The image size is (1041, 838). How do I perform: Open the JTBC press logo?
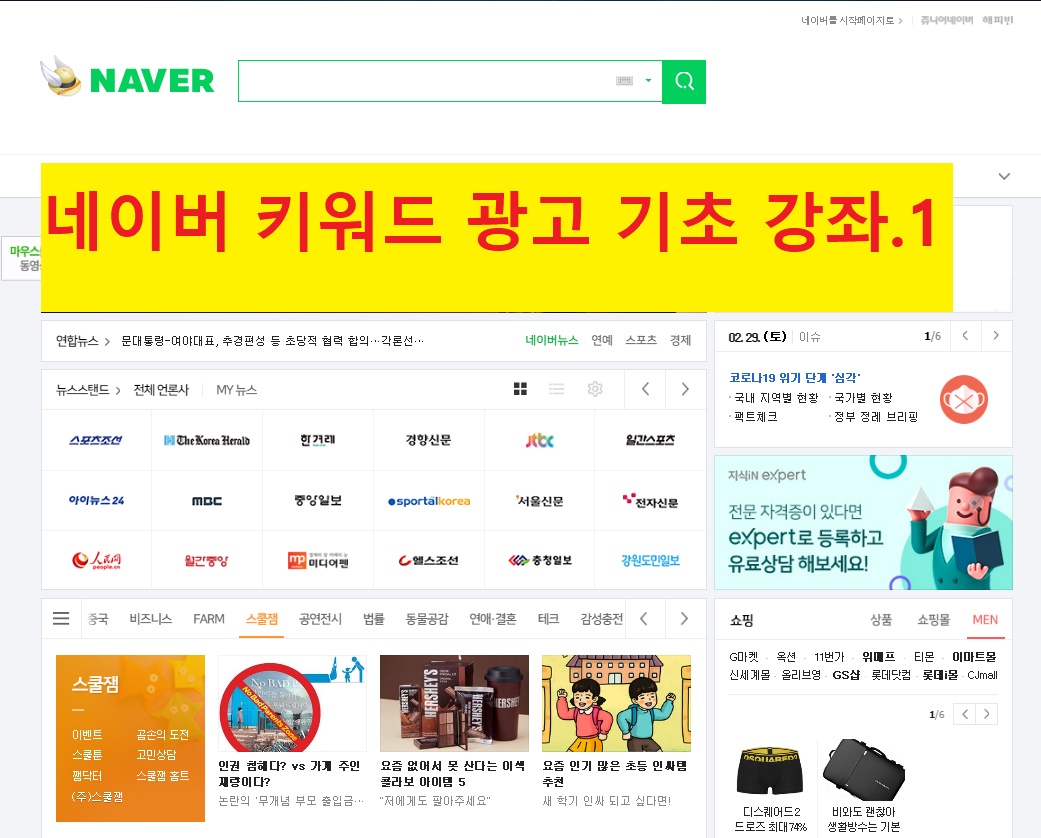click(x=539, y=440)
